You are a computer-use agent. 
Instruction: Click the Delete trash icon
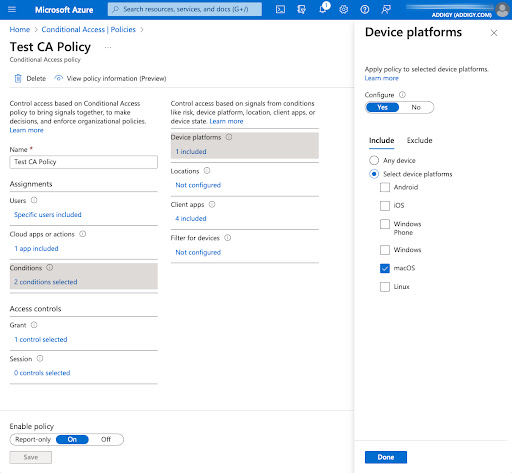(18, 79)
